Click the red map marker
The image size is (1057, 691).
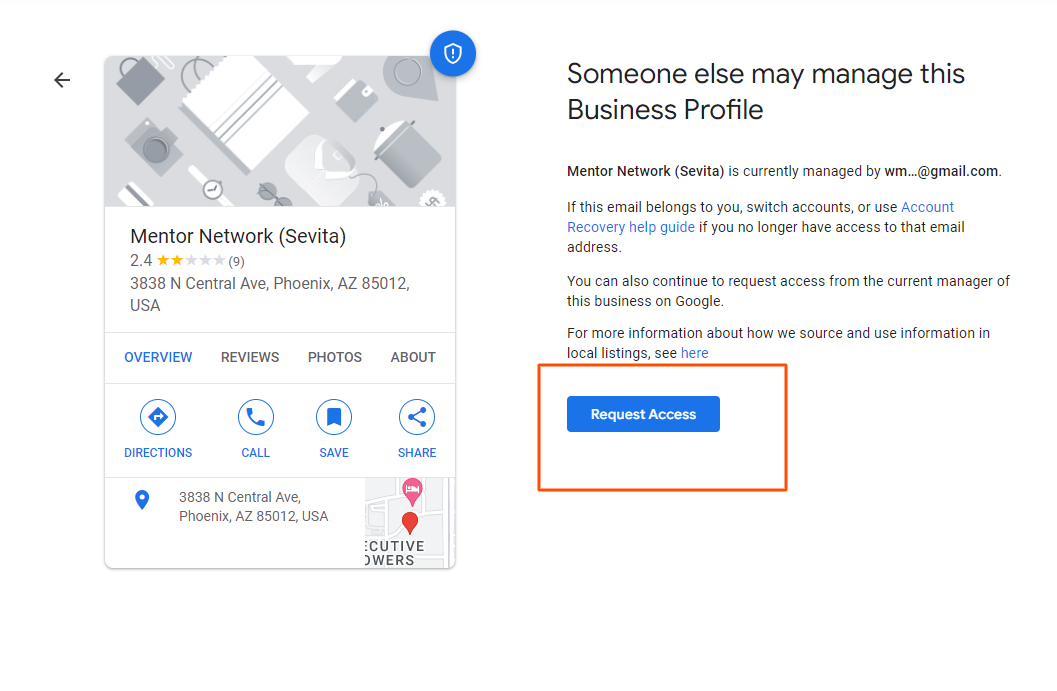[410, 523]
